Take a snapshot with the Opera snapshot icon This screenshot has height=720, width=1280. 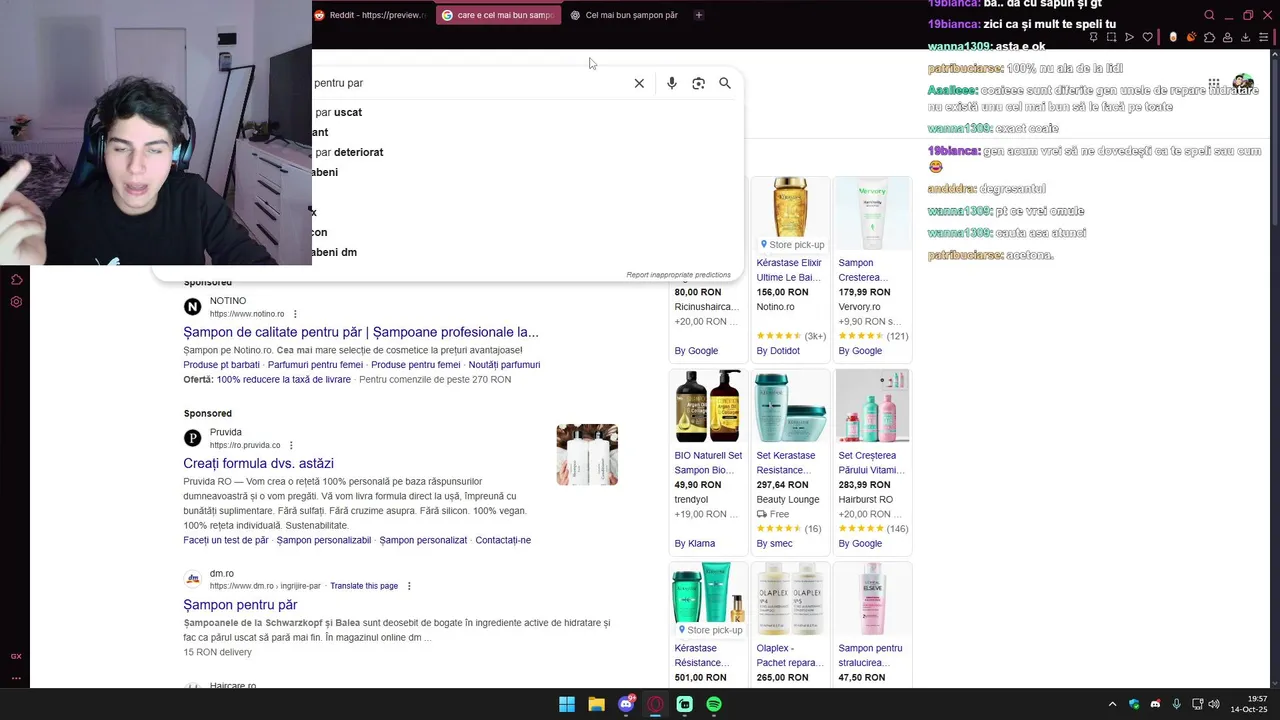tap(1112, 37)
